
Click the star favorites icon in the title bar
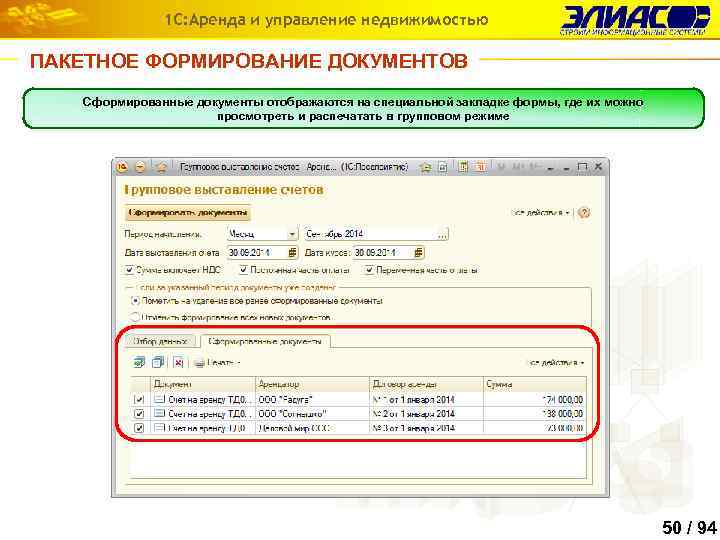click(x=161, y=167)
